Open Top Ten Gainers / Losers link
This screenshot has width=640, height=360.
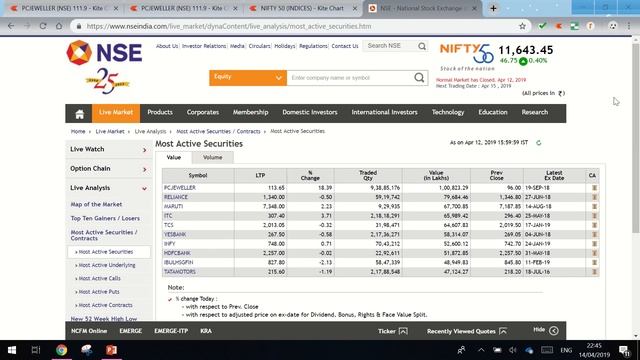[x=105, y=218]
